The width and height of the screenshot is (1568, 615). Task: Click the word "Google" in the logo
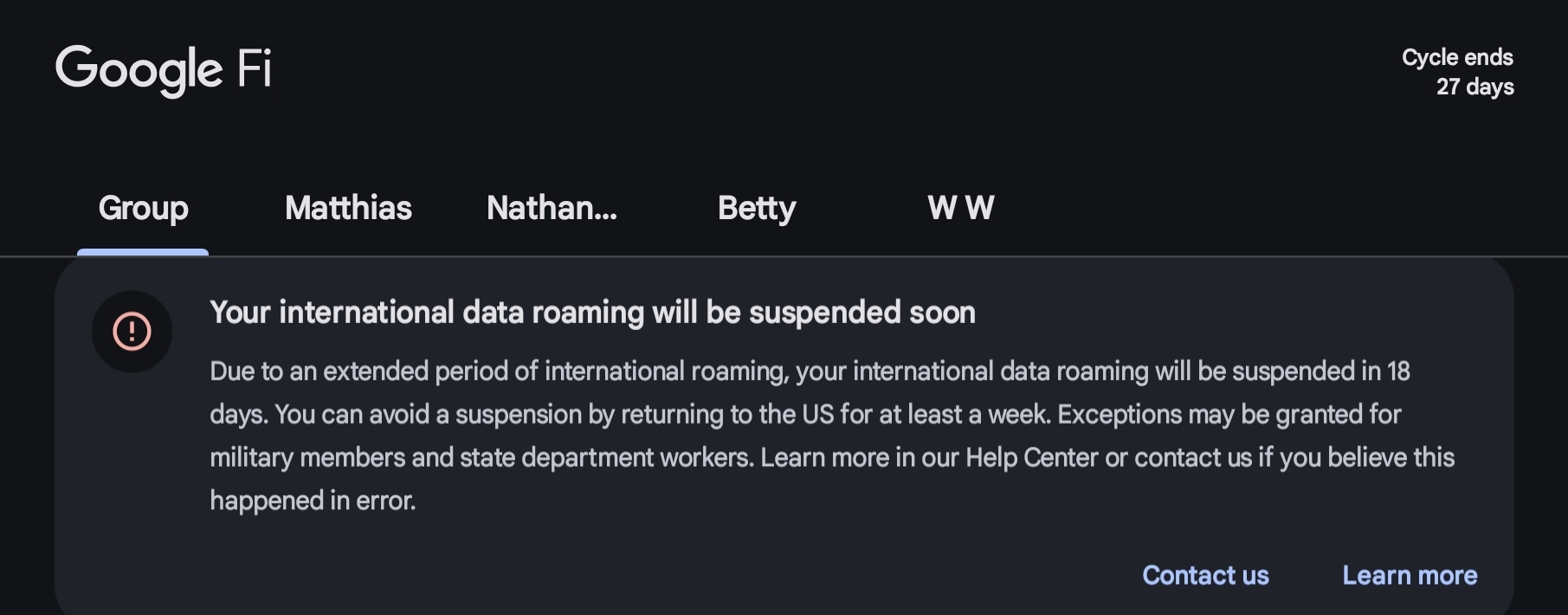139,68
